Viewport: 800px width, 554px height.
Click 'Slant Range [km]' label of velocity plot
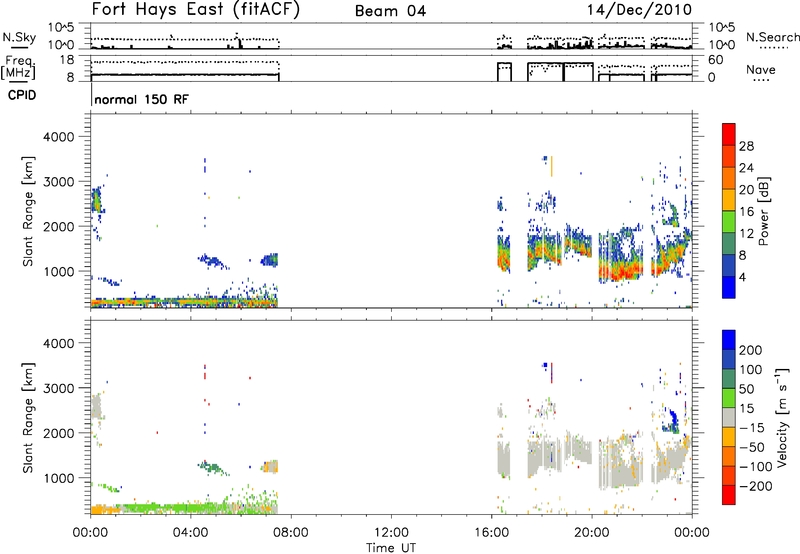28,417
